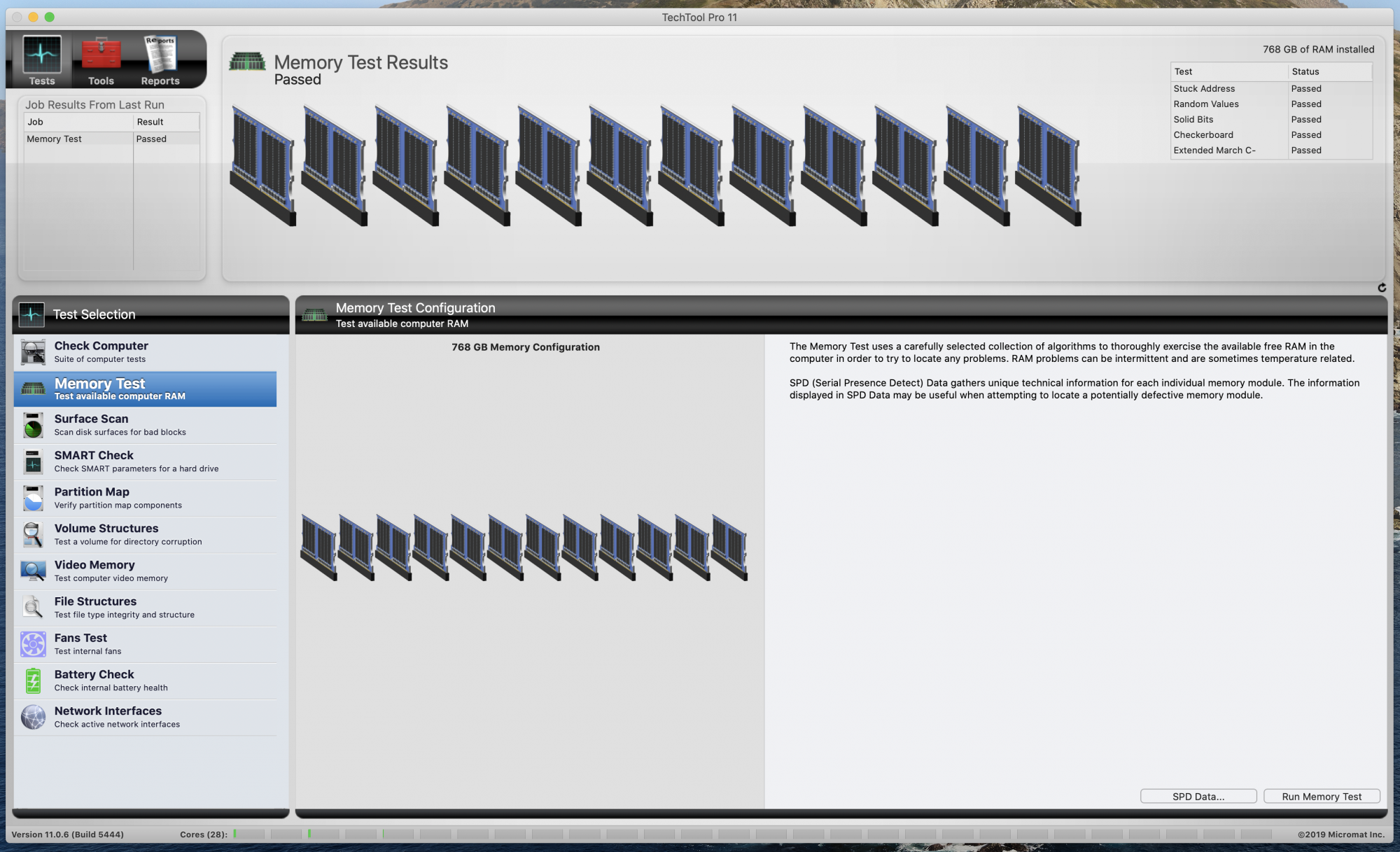Click the Check Computer icon

(x=33, y=352)
